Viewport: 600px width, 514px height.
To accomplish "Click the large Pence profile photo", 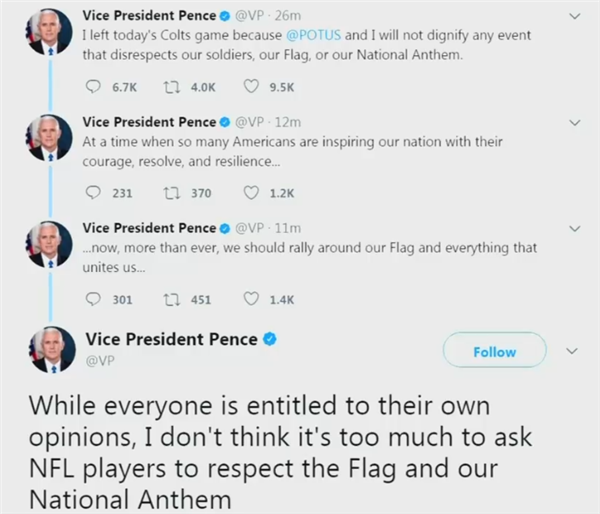I will [53, 349].
